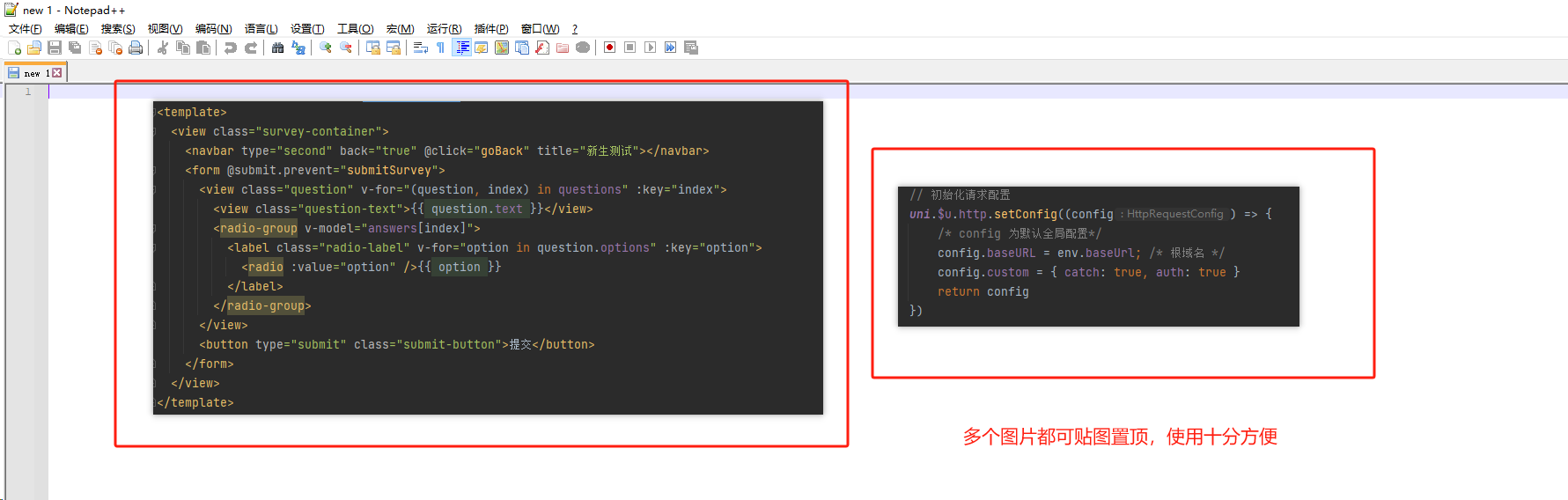This screenshot has width=1568, height=500.
Task: Close the current file via toolbar icon
Action: coord(95,48)
